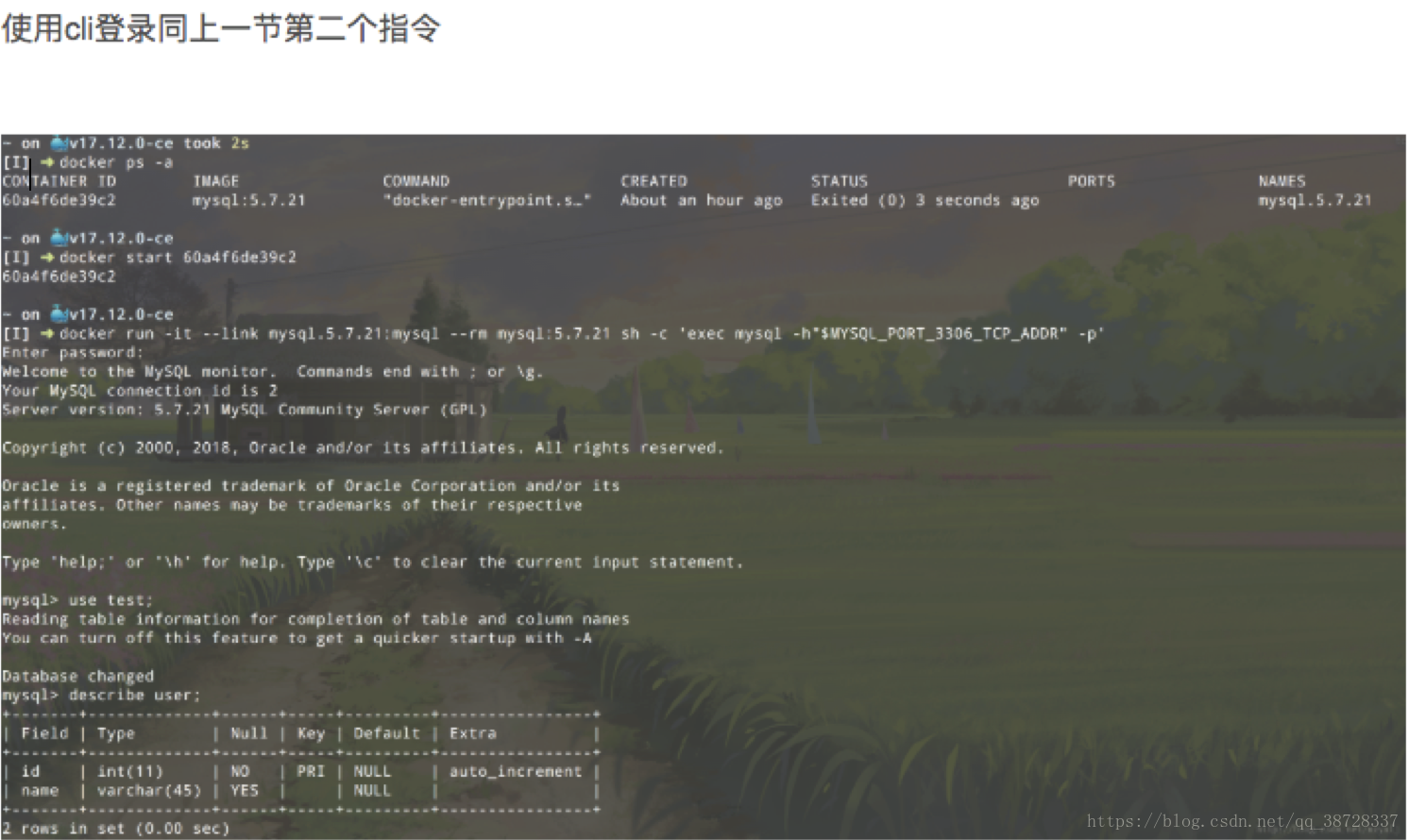Screen dimensions: 1409x840
Task: Select the 'docker ps -a' command text
Action: point(116,162)
